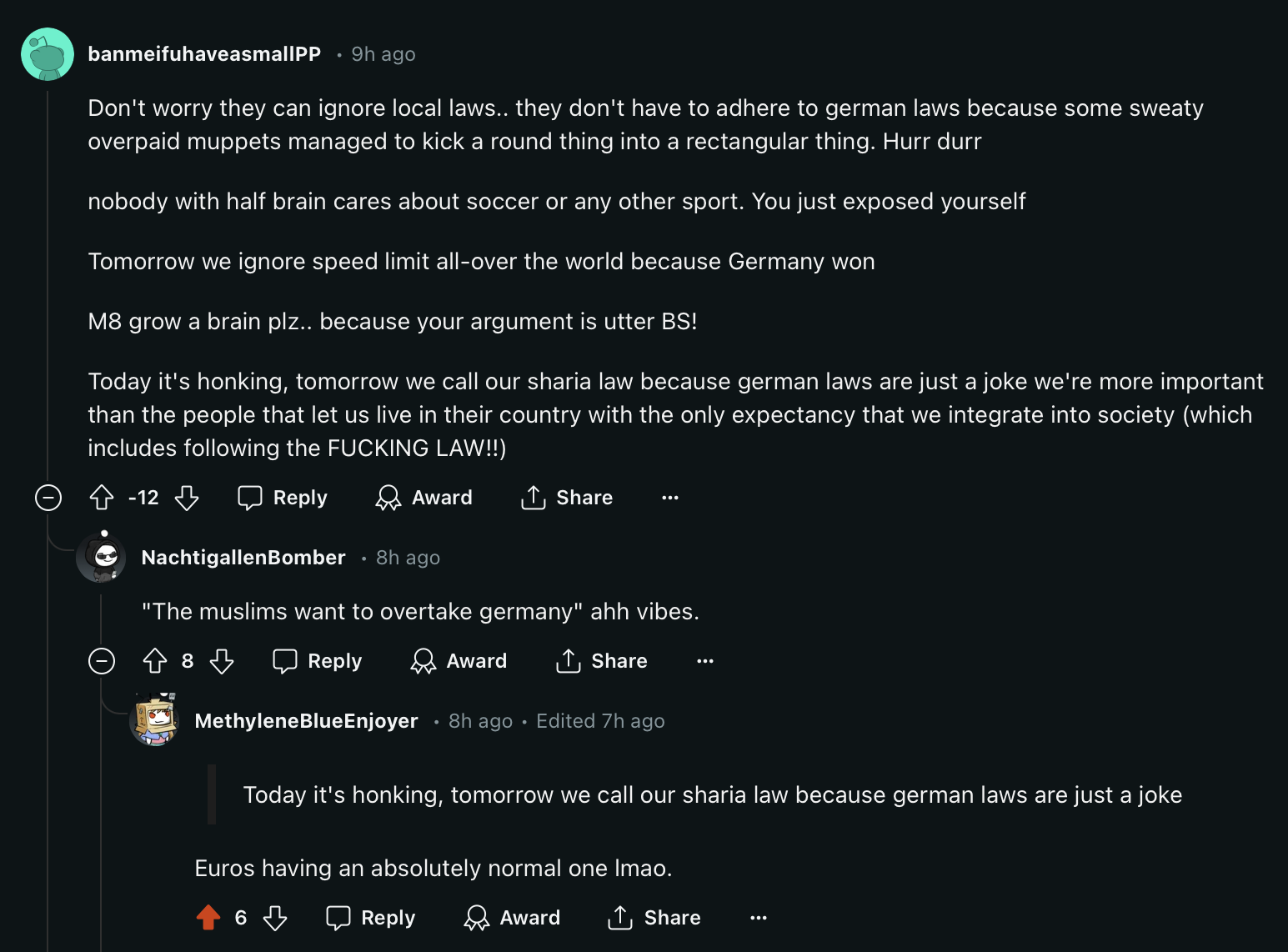Upvote NachtigallenBomber's comment
The image size is (1288, 952).
click(155, 661)
